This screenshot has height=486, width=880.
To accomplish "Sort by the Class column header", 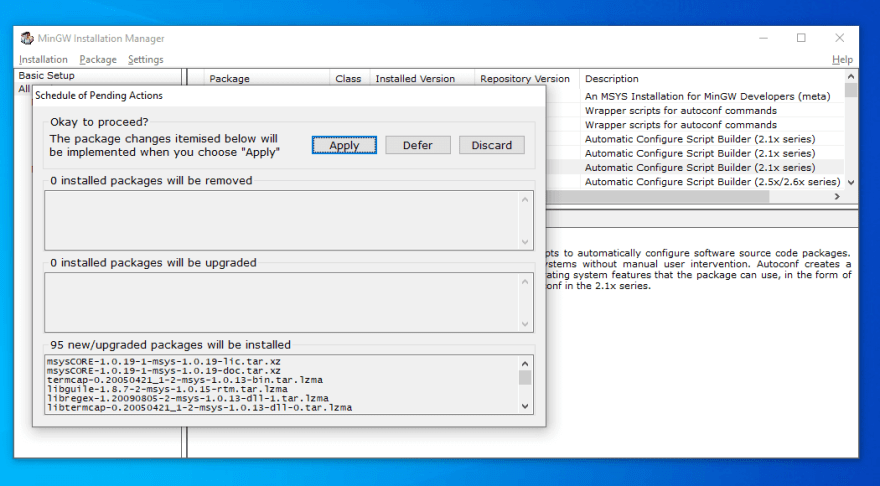I will tap(348, 79).
